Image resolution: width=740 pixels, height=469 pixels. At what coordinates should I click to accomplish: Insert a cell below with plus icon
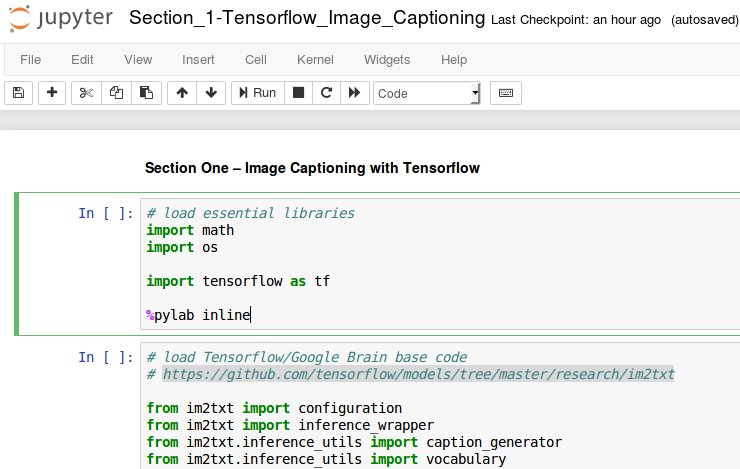[x=52, y=93]
